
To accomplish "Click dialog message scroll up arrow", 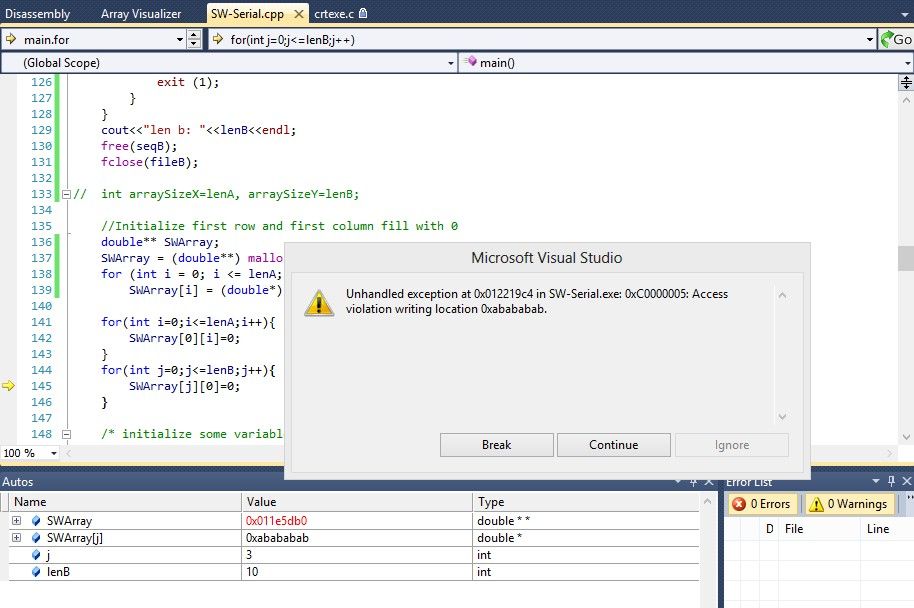I will coord(782,296).
